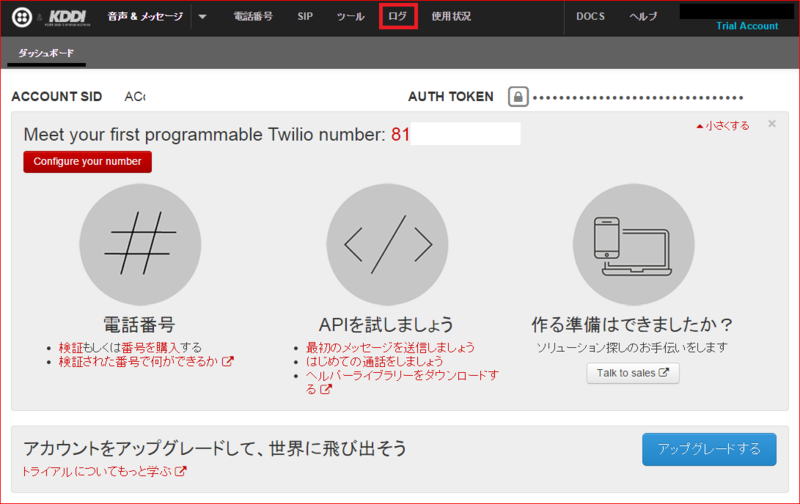Click the アップグレードする button
Viewport: 800px width, 504px height.
tap(709, 449)
